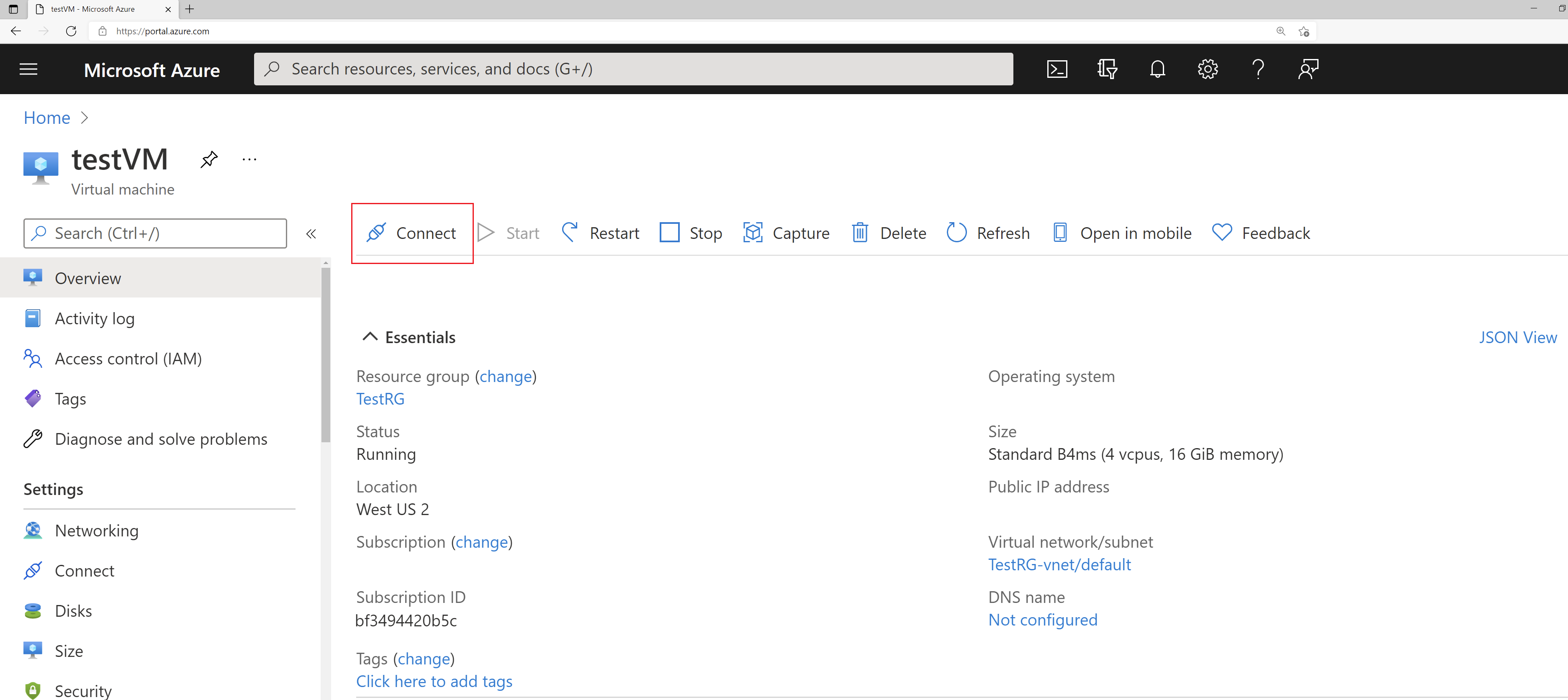
Task: Open Directories and subscriptions filter icon
Action: pyautogui.click(x=1107, y=69)
